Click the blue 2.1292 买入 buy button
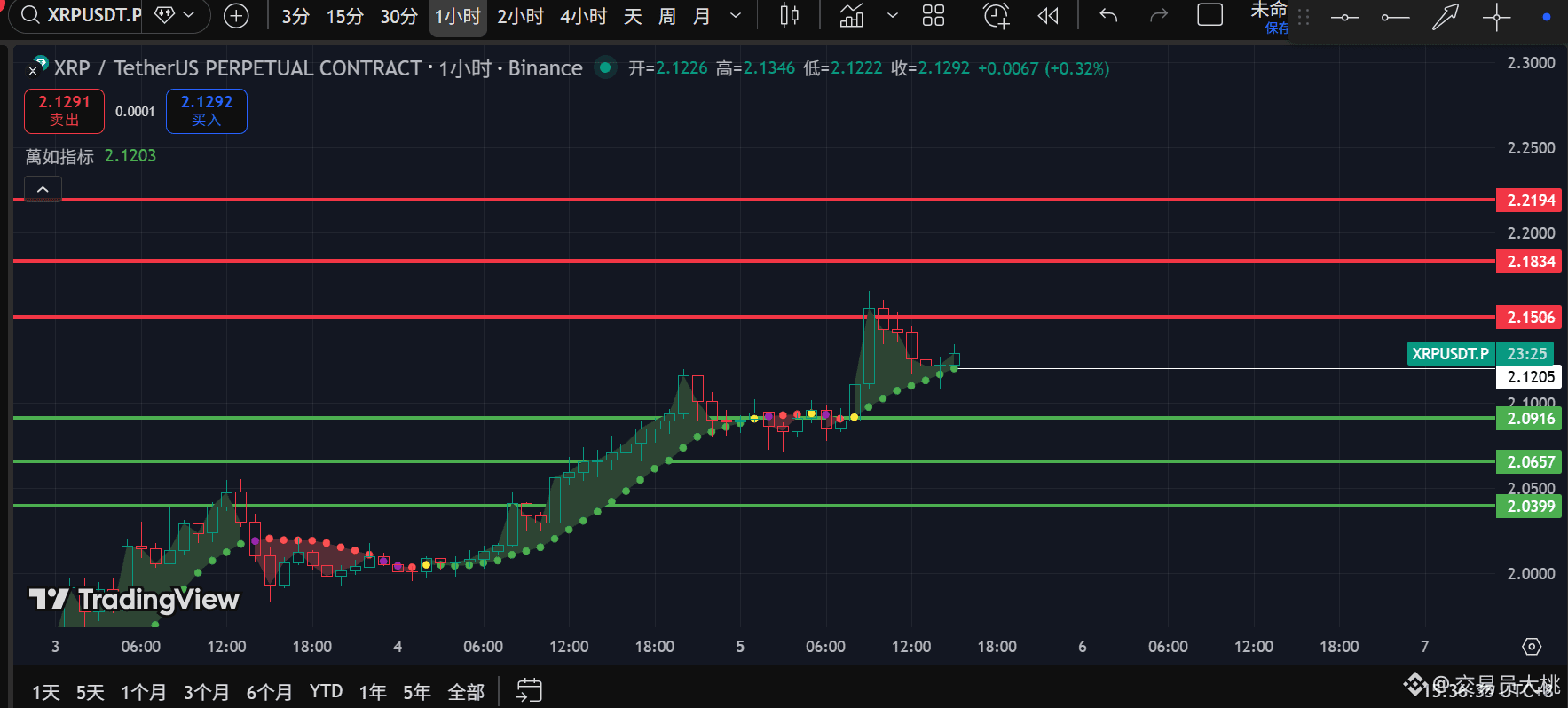 207,111
